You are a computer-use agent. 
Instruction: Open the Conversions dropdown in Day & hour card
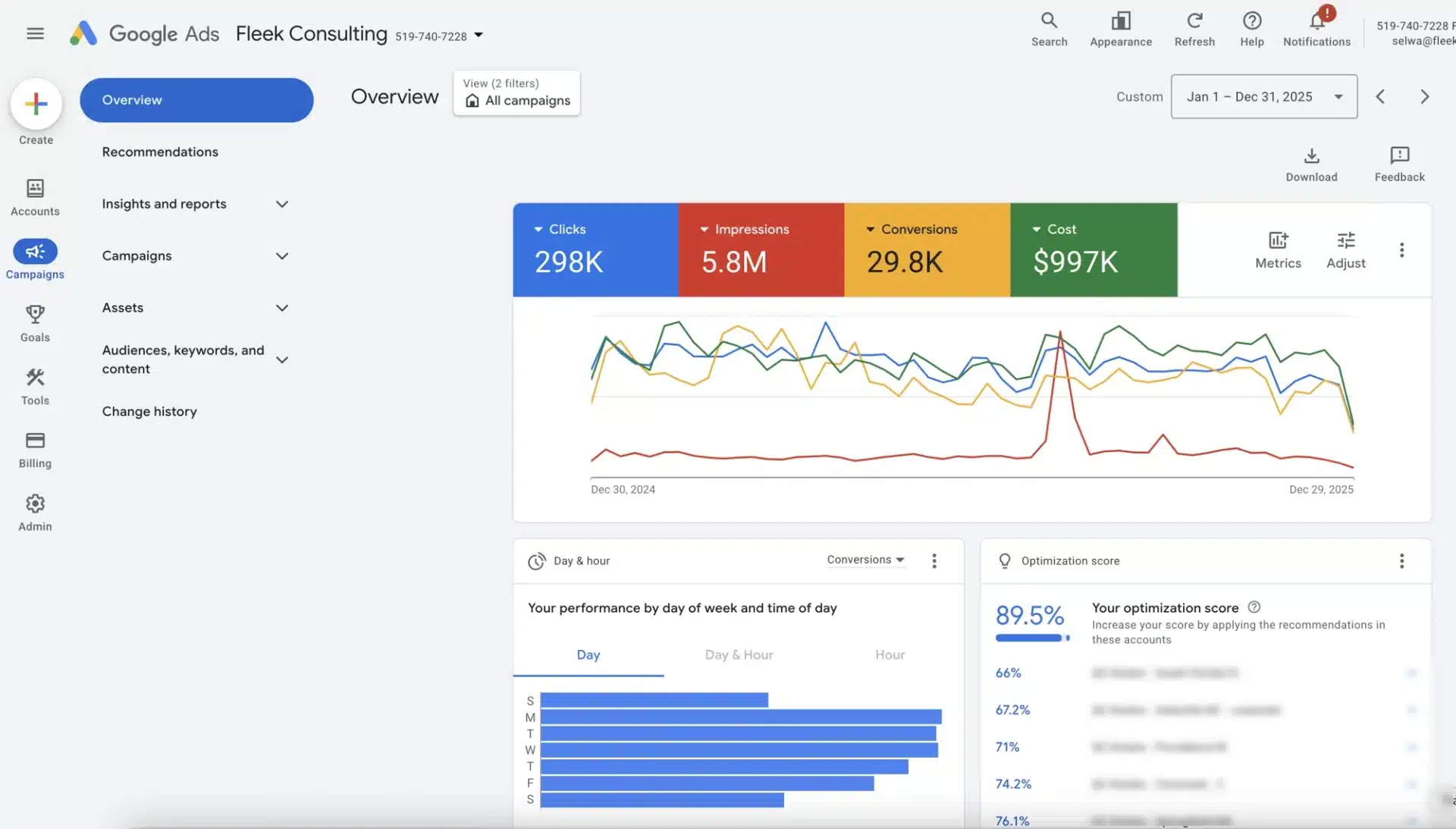click(864, 560)
